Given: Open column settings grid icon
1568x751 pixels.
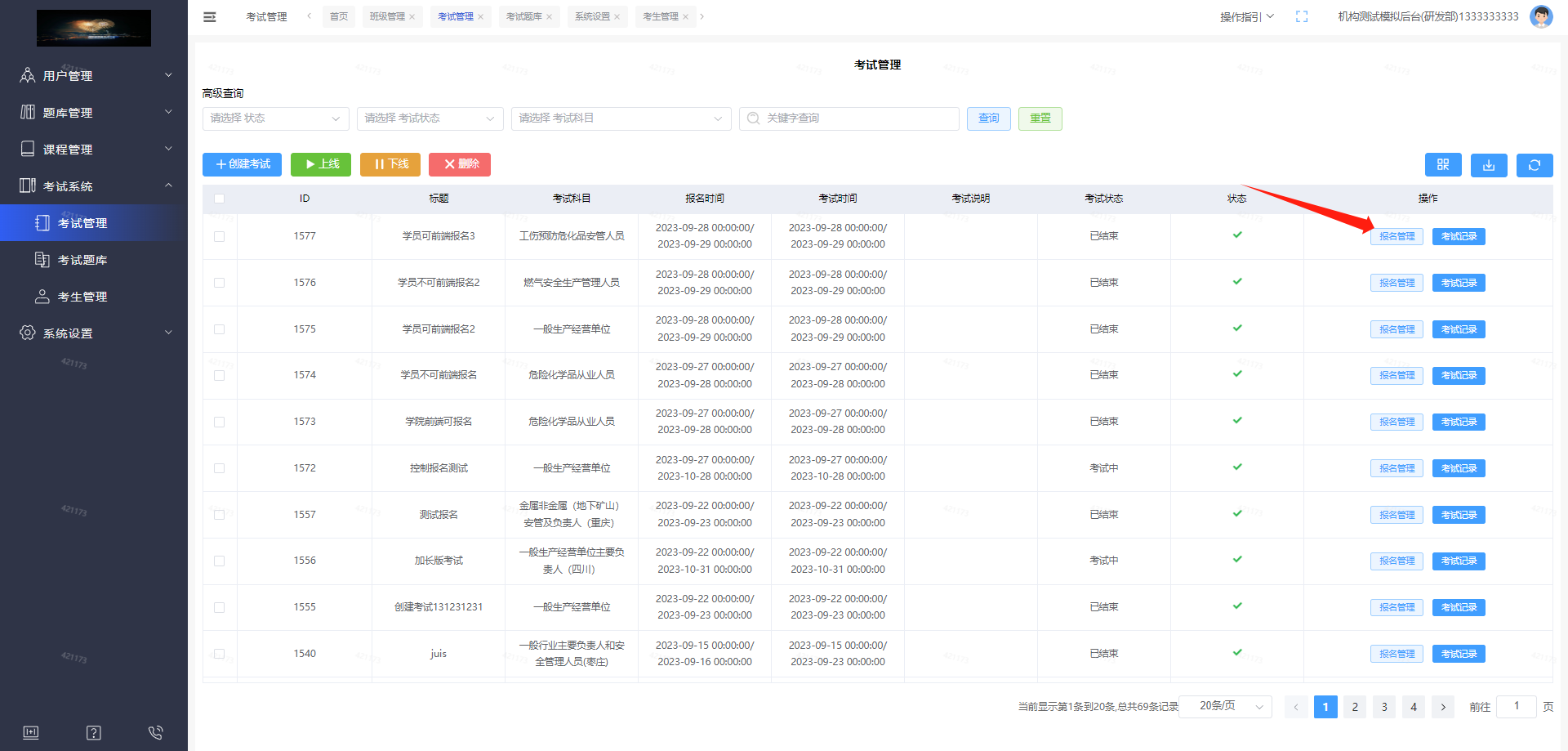Looking at the screenshot, I should point(1443,165).
